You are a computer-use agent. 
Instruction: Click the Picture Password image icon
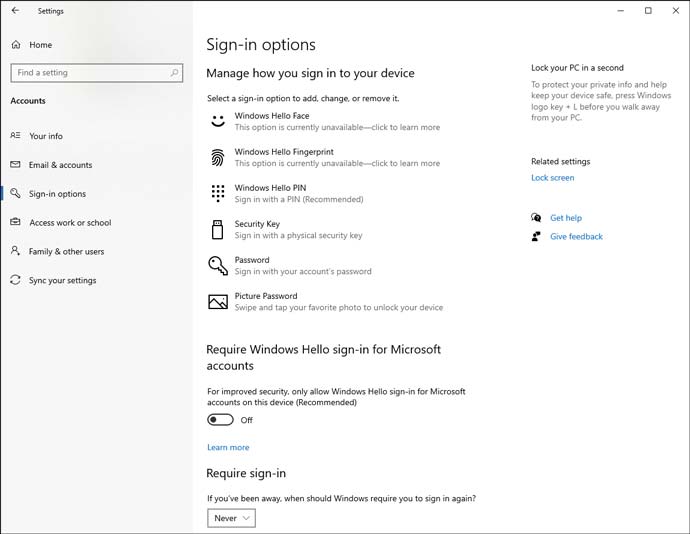click(218, 302)
